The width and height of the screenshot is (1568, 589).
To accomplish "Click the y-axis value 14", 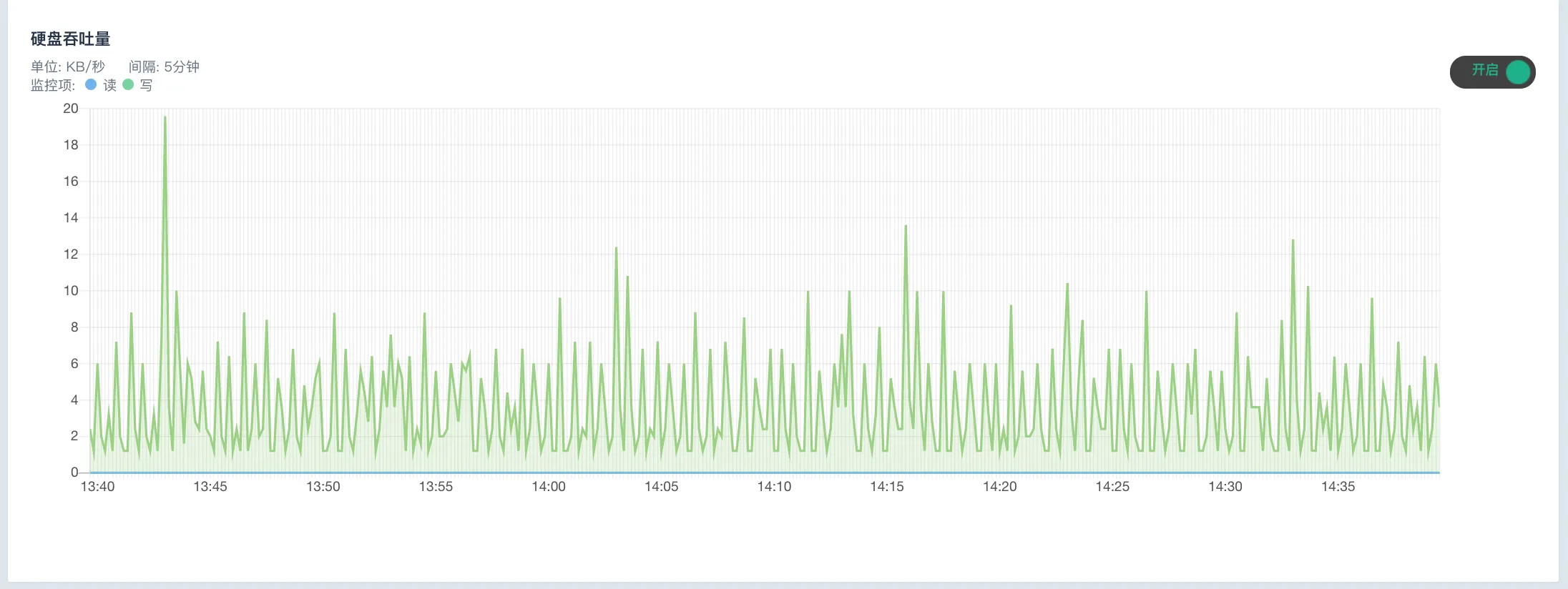I will coord(71,218).
